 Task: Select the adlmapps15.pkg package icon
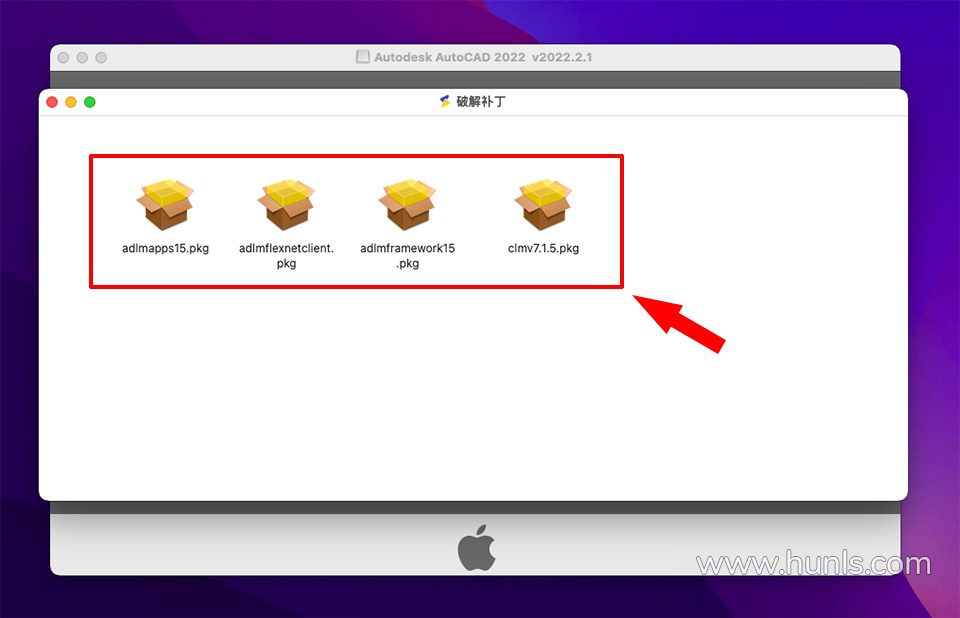pyautogui.click(x=165, y=205)
